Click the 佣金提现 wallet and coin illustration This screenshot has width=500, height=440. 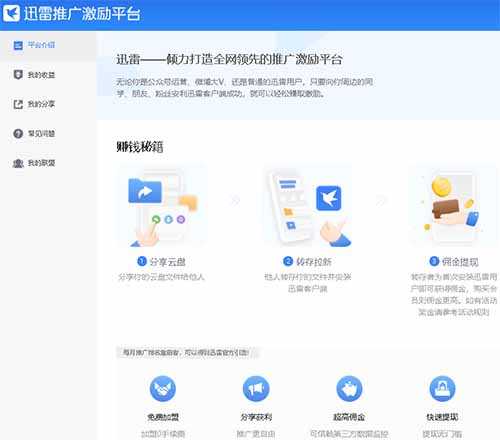(454, 206)
